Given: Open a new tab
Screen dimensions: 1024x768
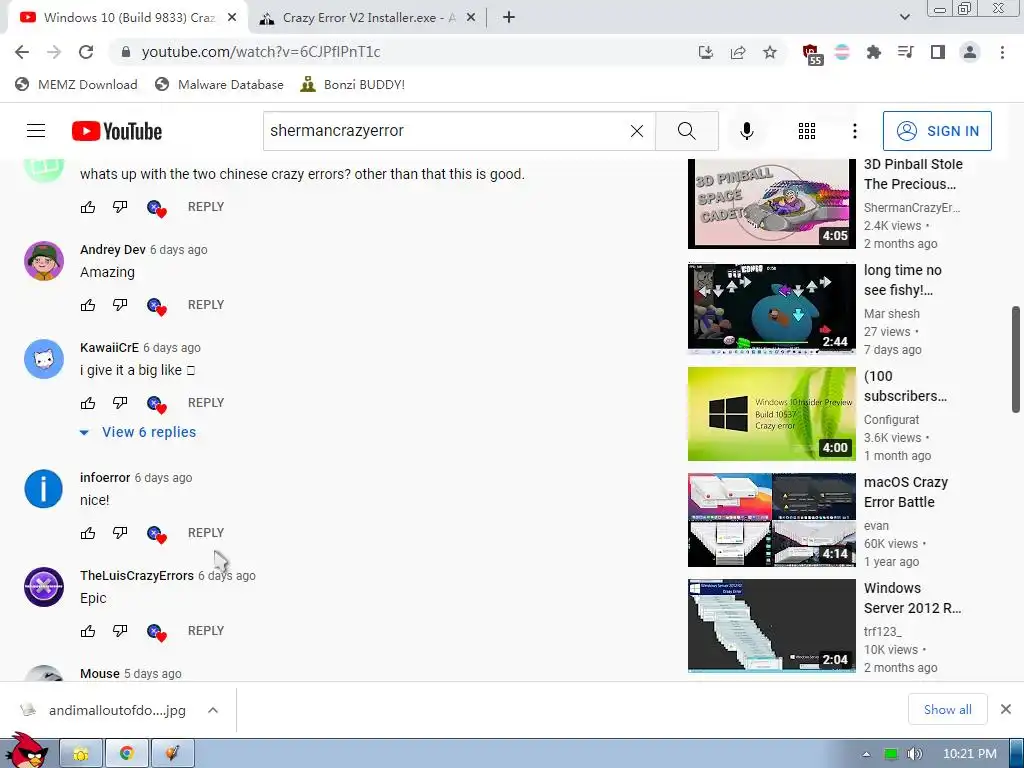Looking at the screenshot, I should coord(509,18).
